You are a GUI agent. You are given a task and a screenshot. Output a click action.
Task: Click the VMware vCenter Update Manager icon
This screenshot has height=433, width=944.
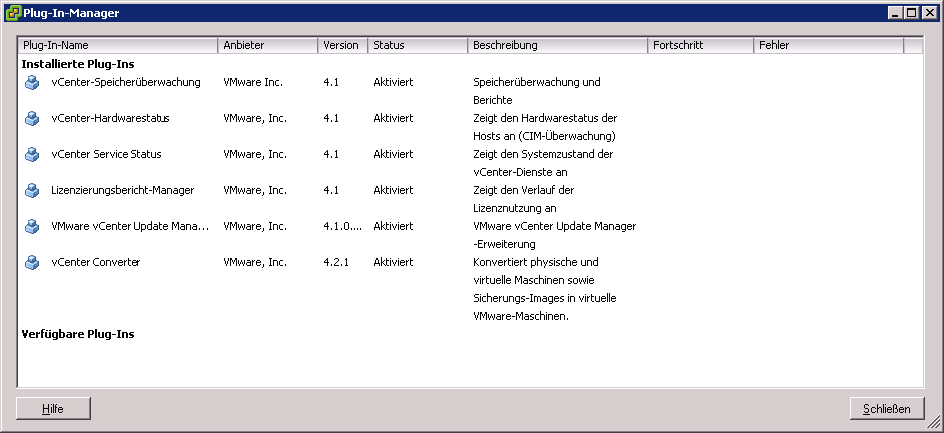31,226
